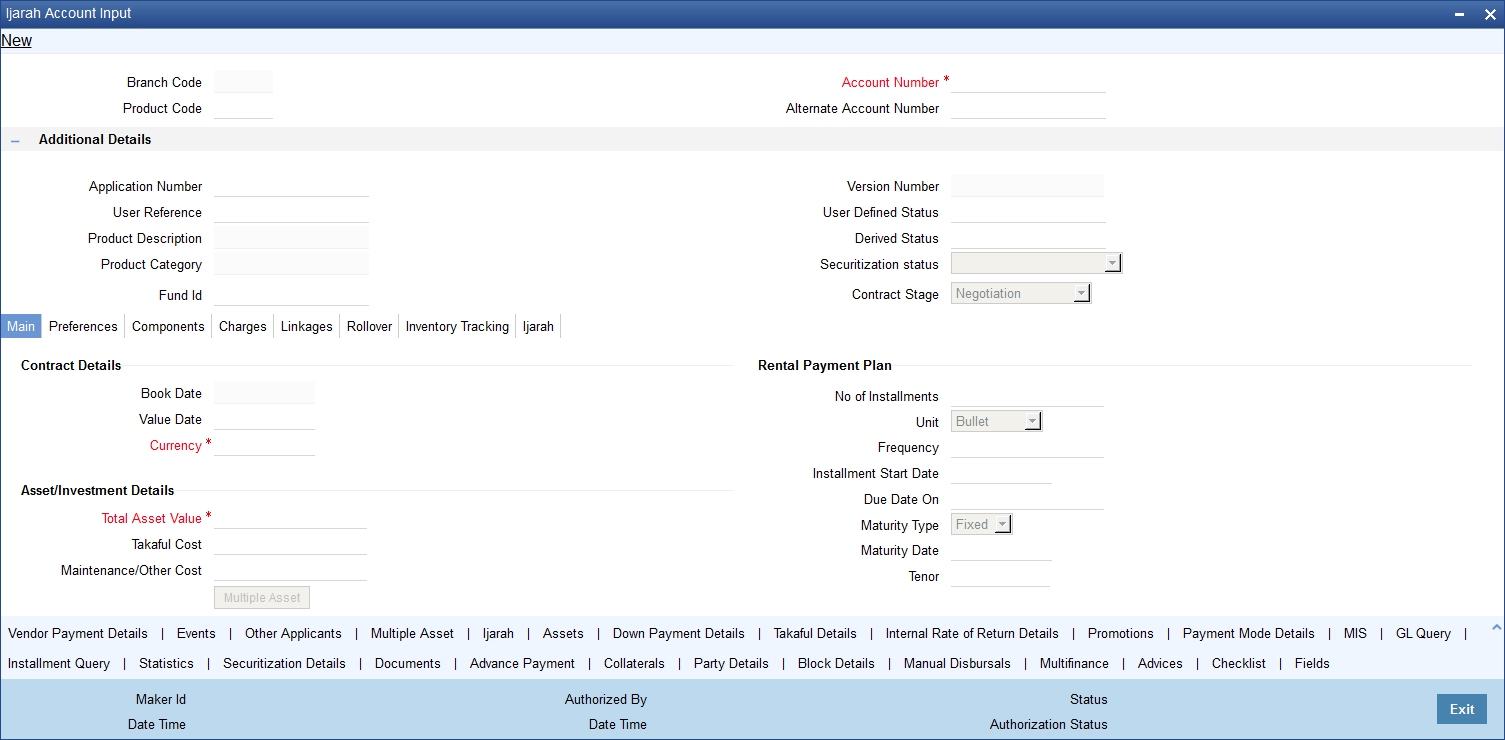
Task: Open the Ijarah bottom link
Action: coord(498,634)
